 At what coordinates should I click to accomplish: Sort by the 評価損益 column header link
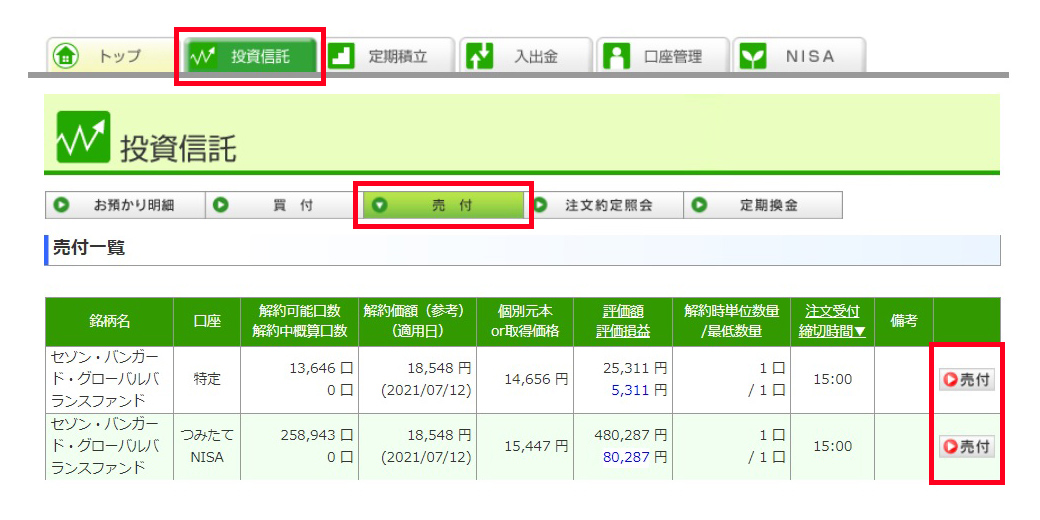pyautogui.click(x=623, y=331)
